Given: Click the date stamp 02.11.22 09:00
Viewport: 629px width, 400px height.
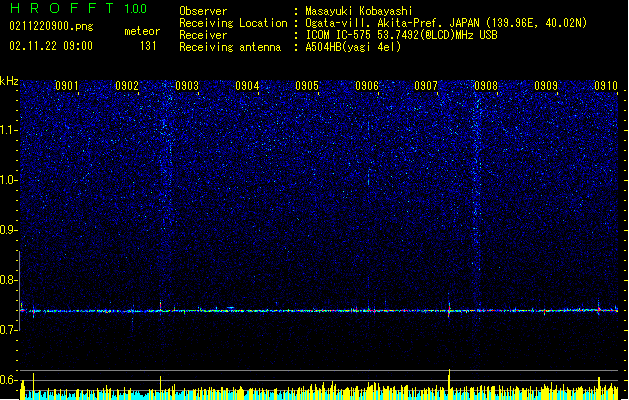Looking at the screenshot, I should pyautogui.click(x=51, y=45).
